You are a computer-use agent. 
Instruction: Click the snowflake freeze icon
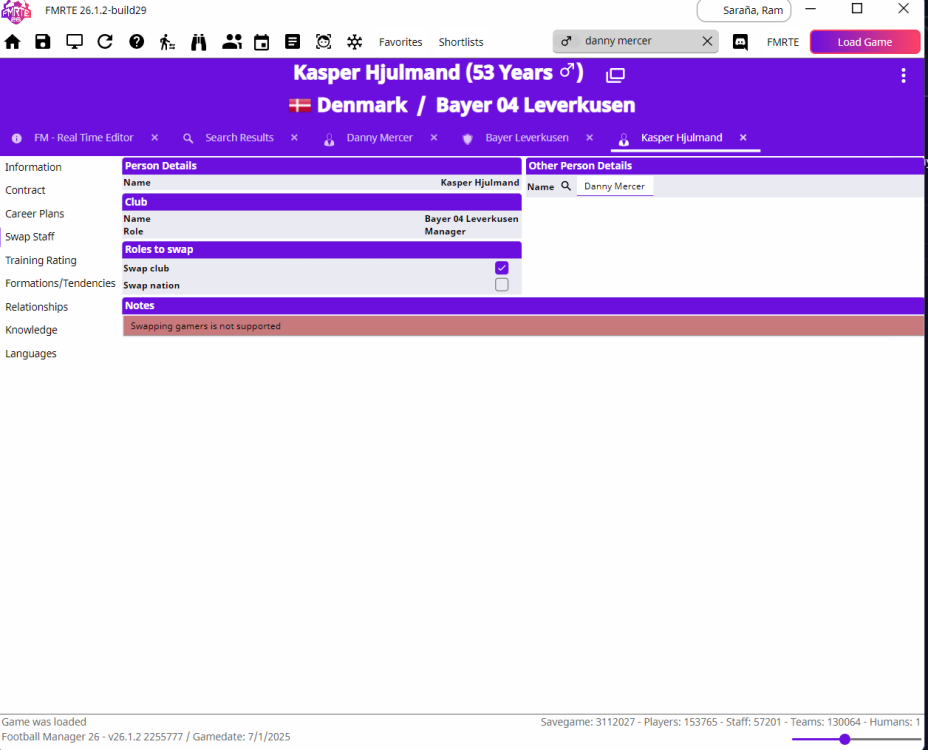pyautogui.click(x=354, y=42)
